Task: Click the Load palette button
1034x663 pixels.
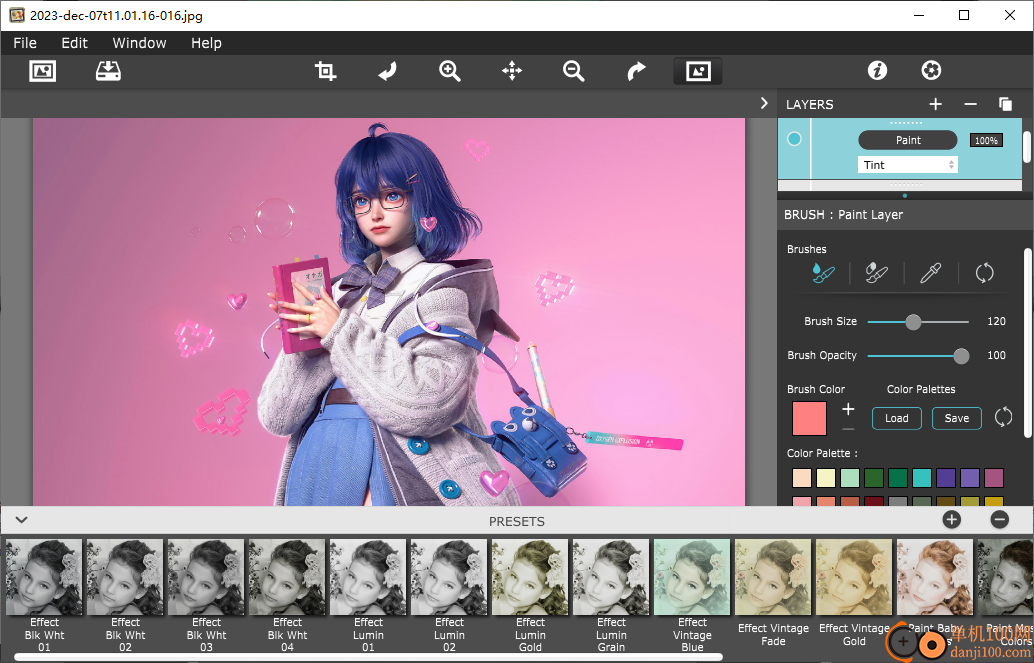Action: click(897, 418)
